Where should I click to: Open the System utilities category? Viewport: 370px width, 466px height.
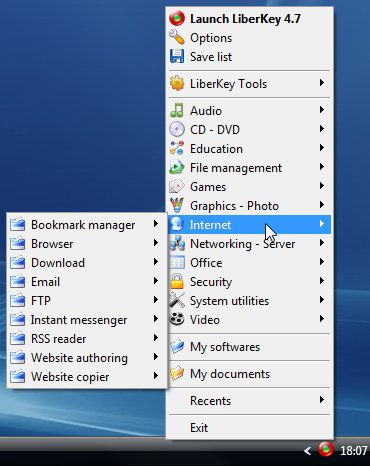249,301
